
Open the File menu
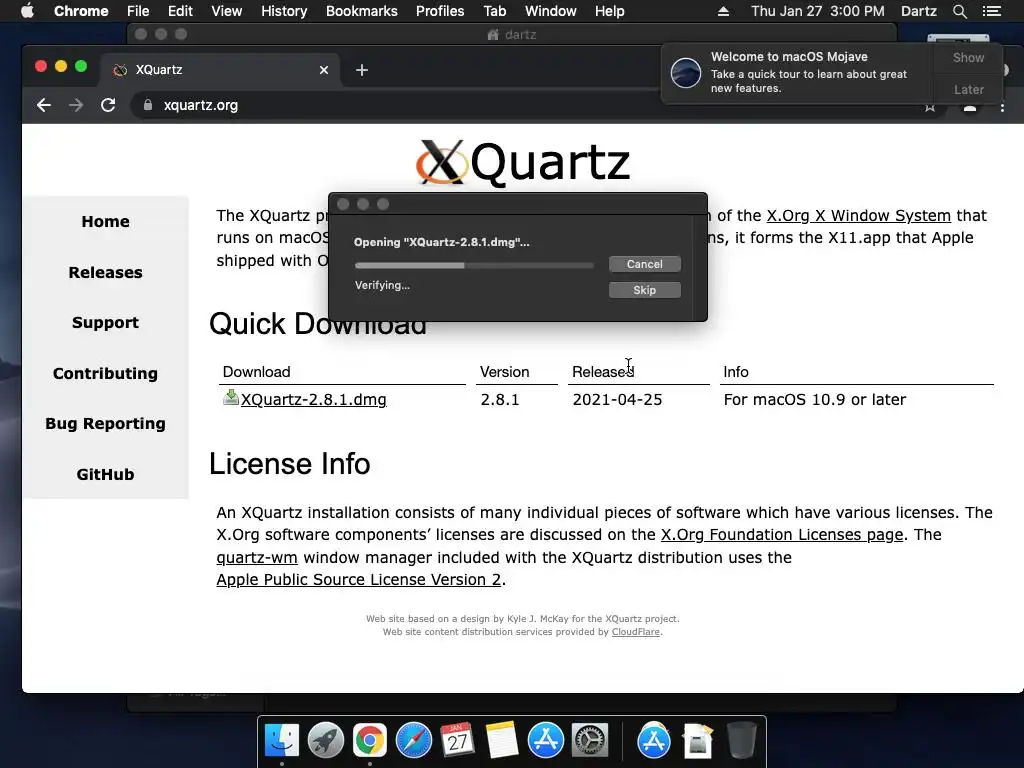138,11
